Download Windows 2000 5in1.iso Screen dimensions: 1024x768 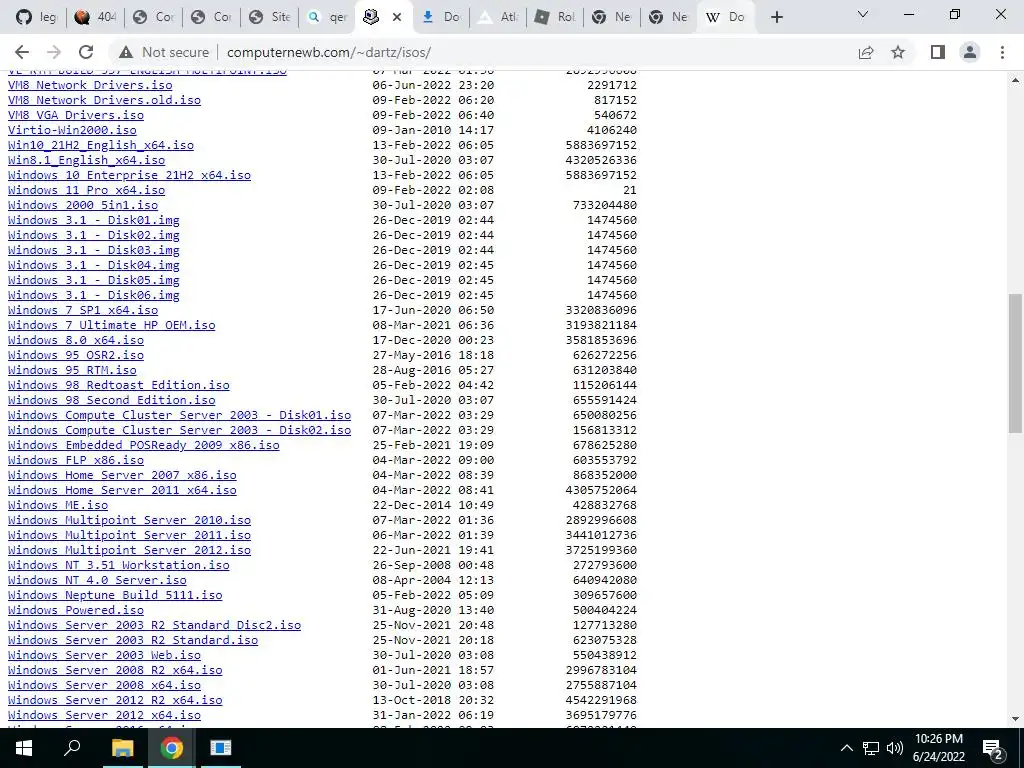pos(83,205)
